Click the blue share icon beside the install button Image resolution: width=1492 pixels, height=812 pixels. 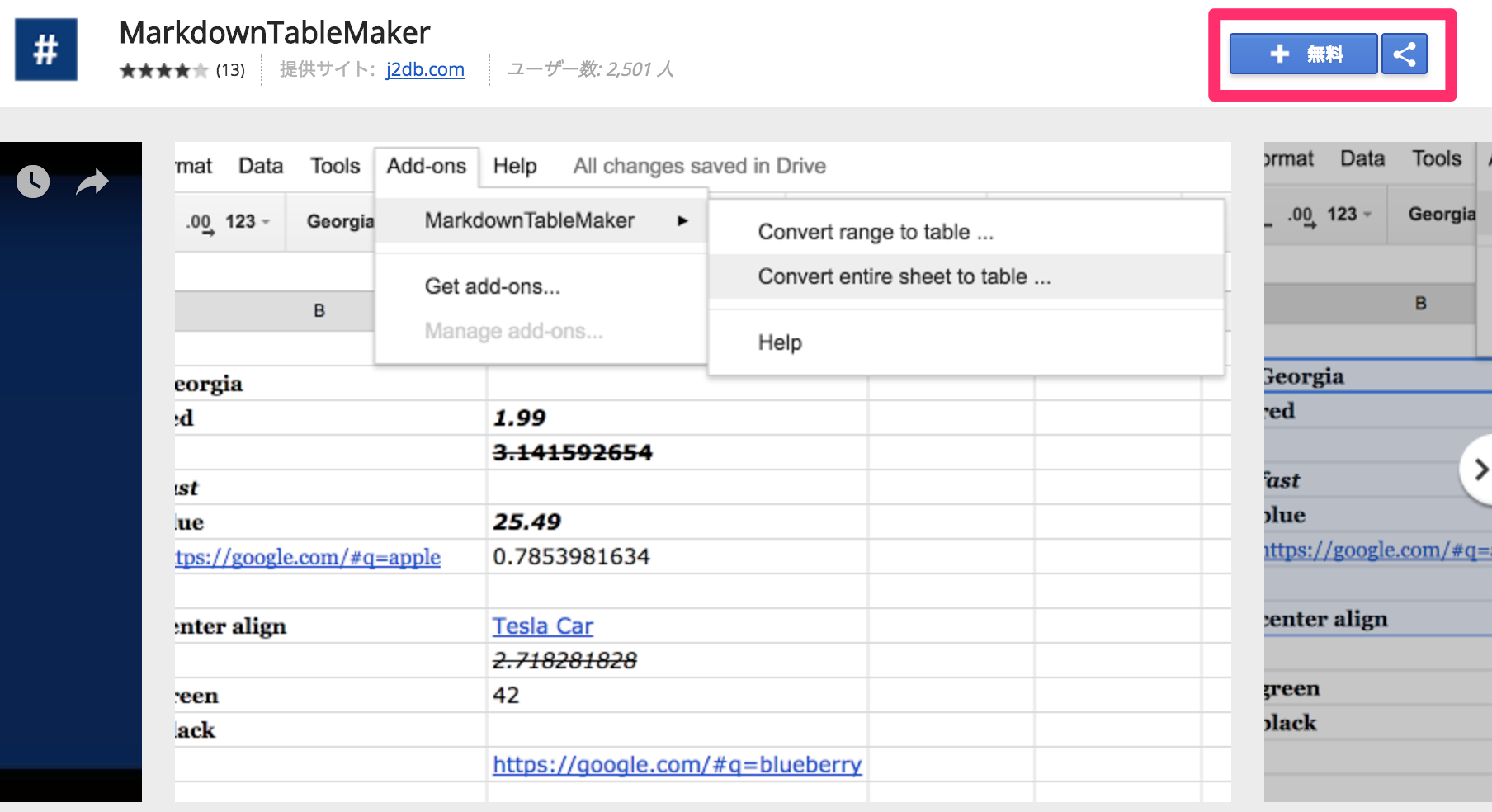(1403, 53)
